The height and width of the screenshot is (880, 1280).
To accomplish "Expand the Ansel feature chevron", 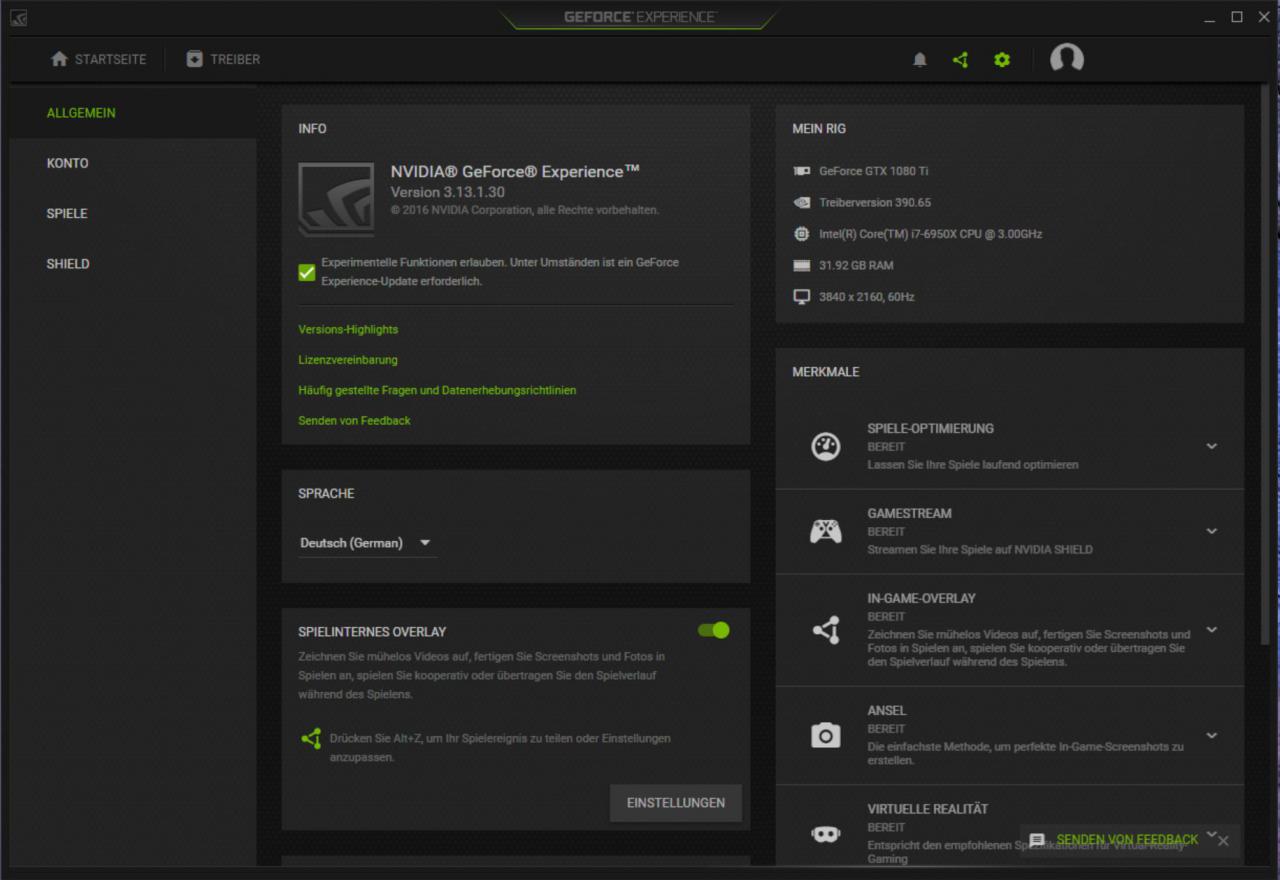I will coord(1211,736).
